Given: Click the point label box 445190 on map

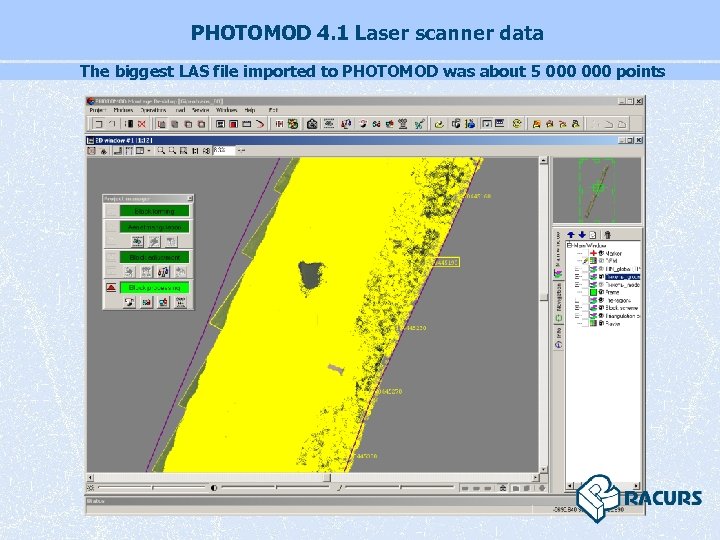Looking at the screenshot, I should pyautogui.click(x=445, y=262).
